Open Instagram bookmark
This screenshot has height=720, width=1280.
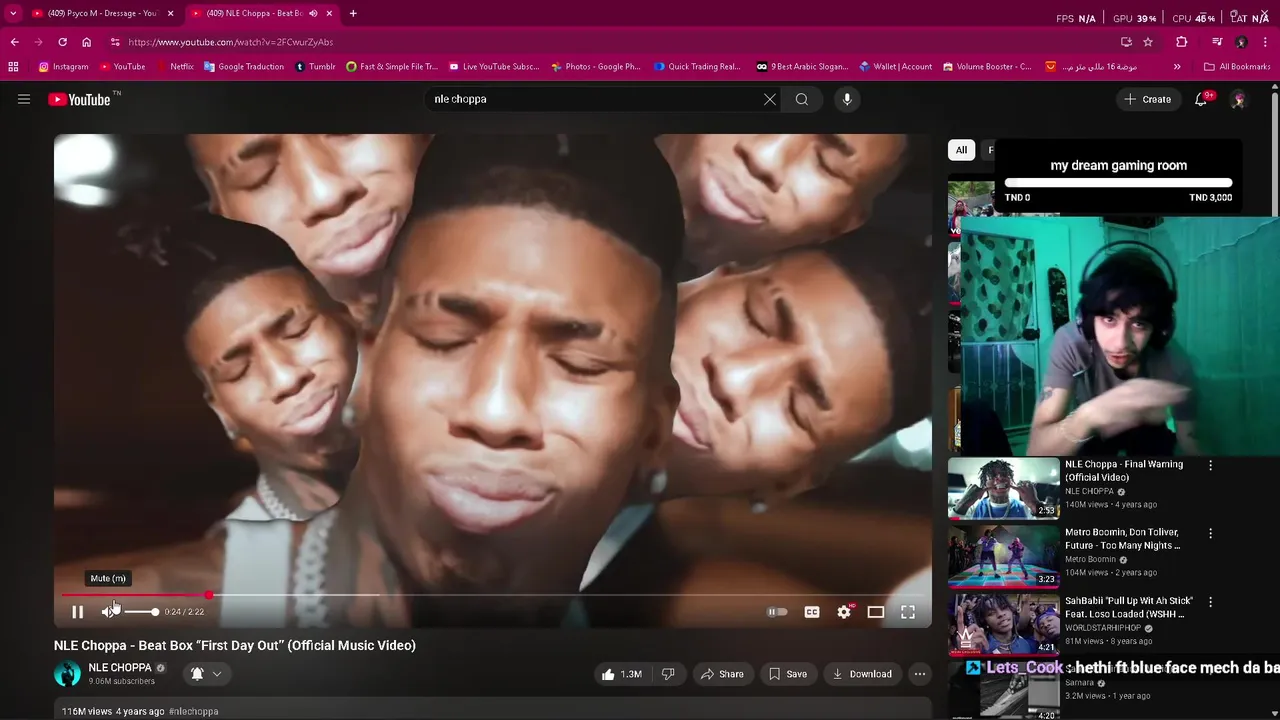pyautogui.click(x=64, y=67)
